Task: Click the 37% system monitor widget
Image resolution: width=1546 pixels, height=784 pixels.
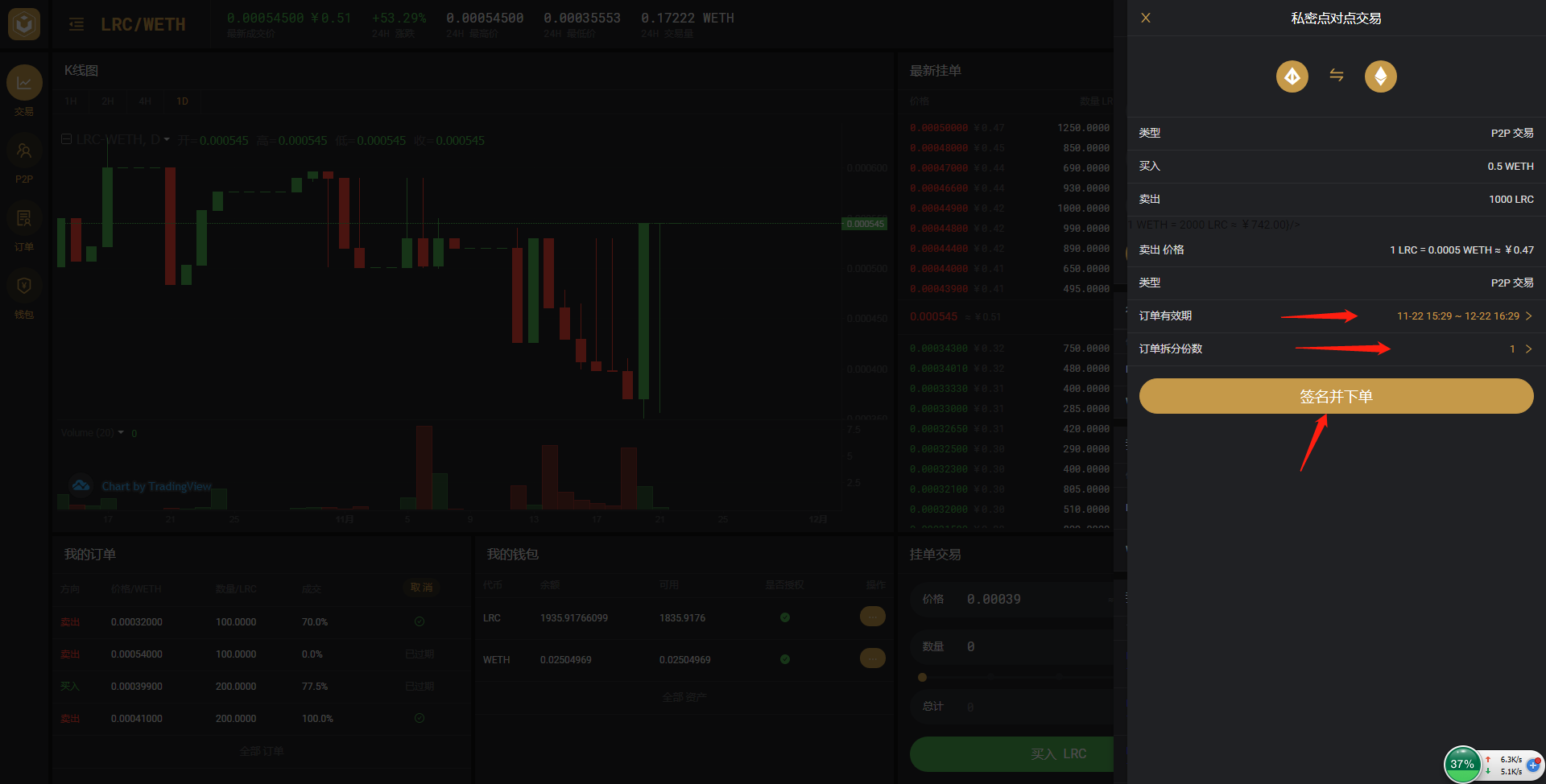Action: [1462, 765]
